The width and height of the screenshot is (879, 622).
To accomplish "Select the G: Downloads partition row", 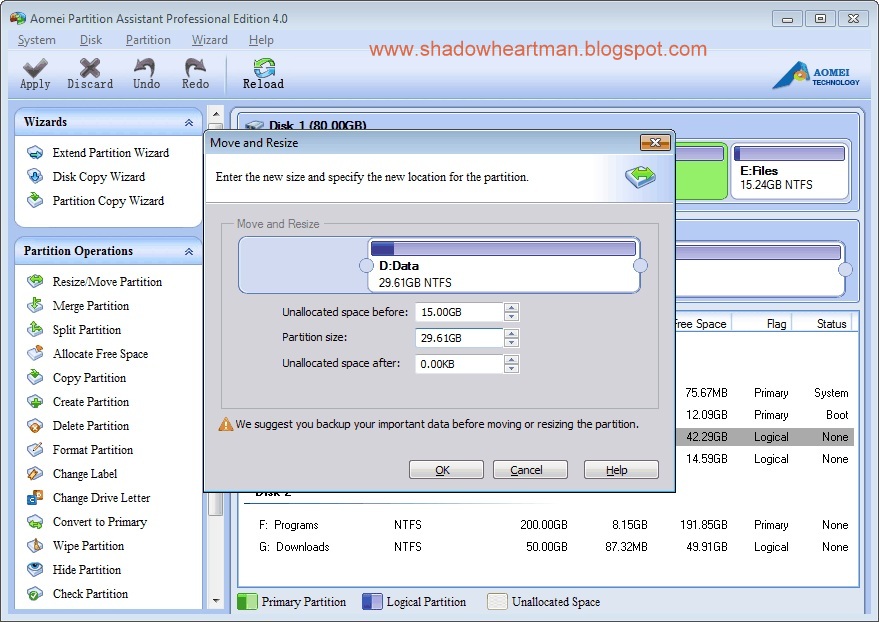I will click(548, 546).
